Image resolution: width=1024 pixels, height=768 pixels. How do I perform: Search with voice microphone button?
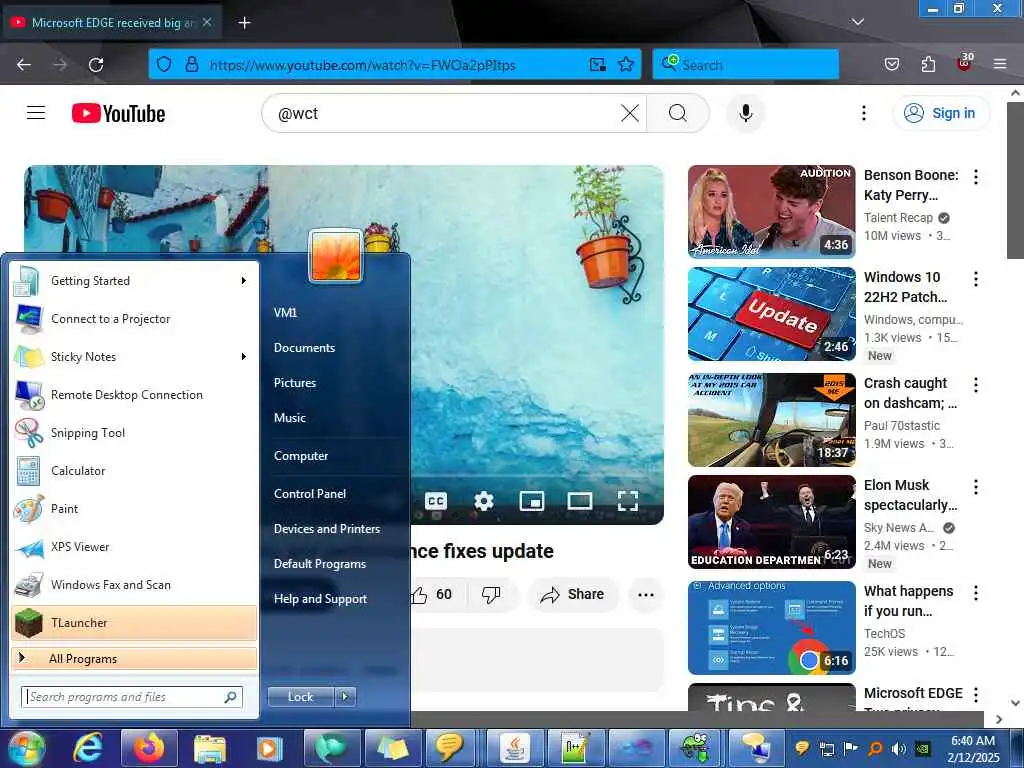click(745, 114)
